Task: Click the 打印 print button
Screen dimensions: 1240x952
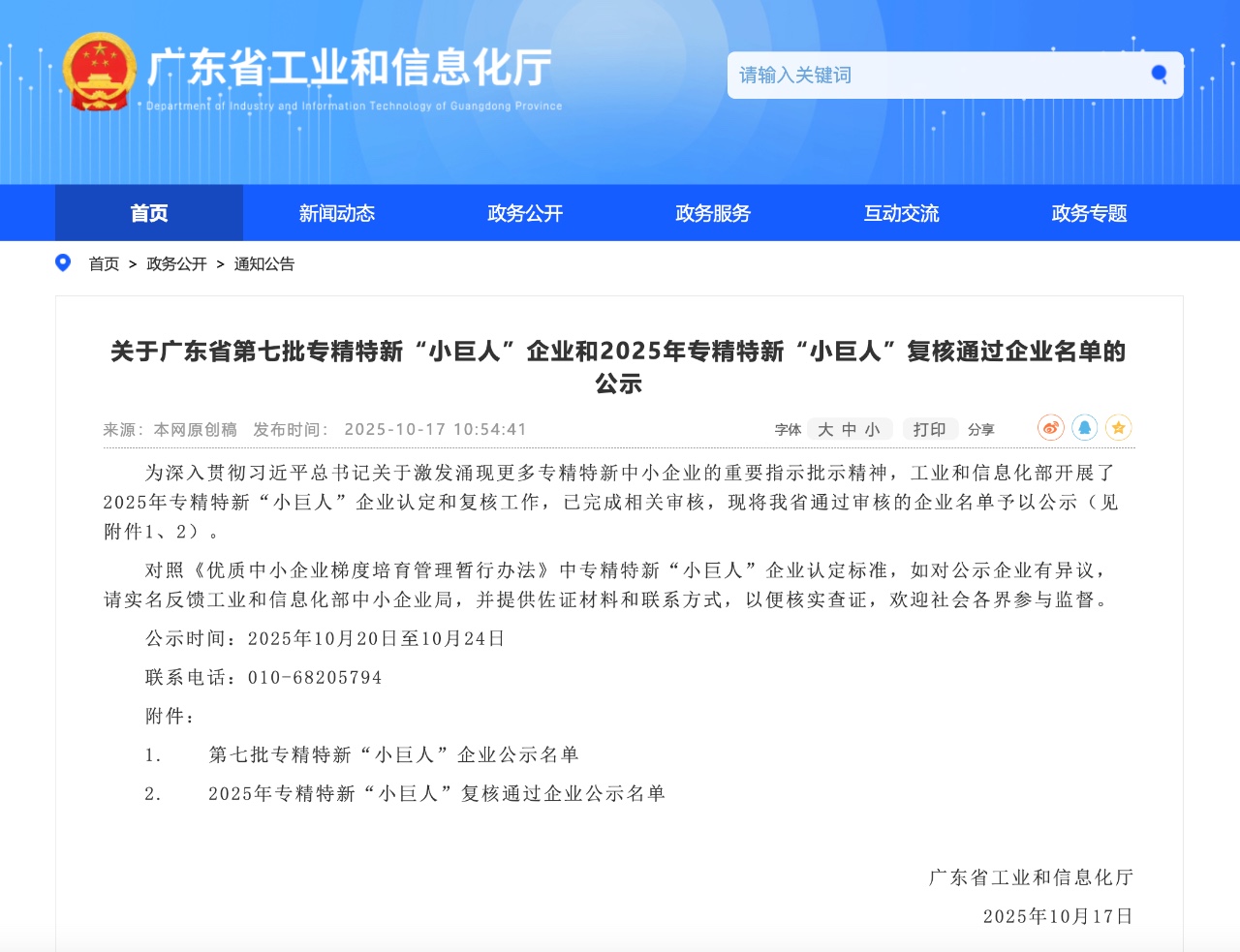Action: point(929,429)
